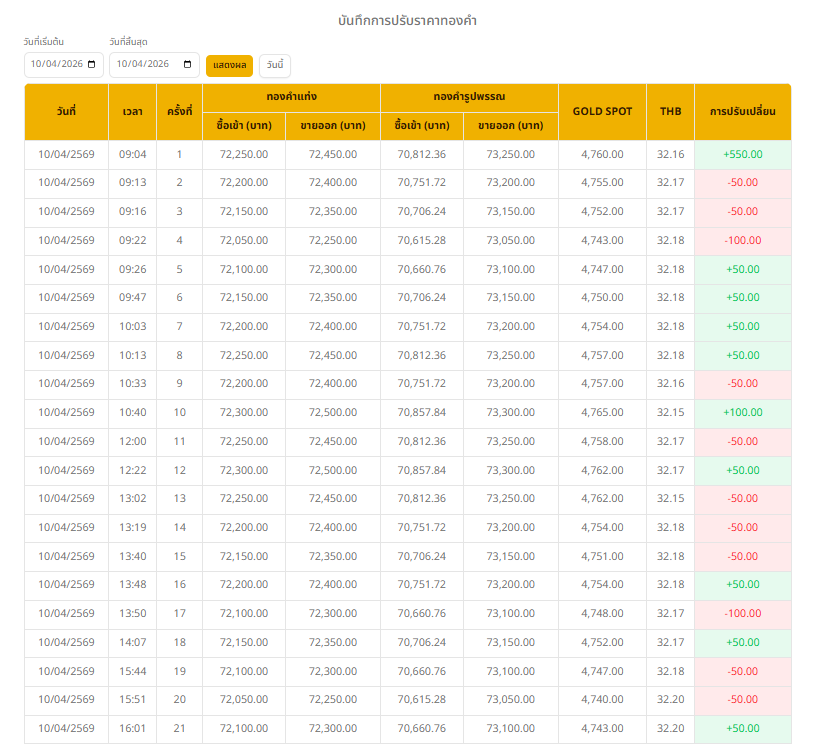
Task: Select the 09:04 time cell
Action: click(x=132, y=155)
